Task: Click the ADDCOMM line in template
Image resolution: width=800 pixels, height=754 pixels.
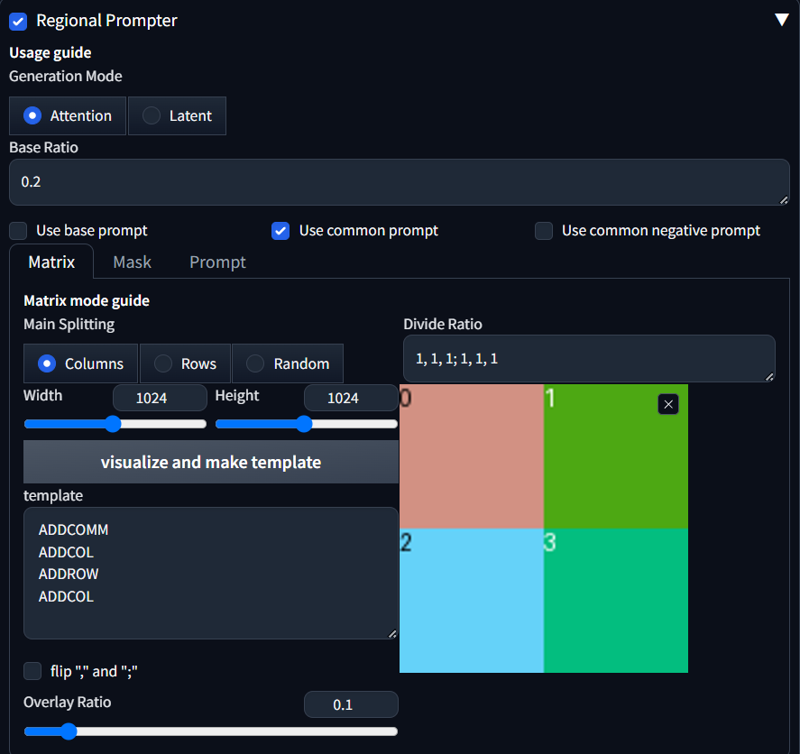Action: pyautogui.click(x=73, y=530)
